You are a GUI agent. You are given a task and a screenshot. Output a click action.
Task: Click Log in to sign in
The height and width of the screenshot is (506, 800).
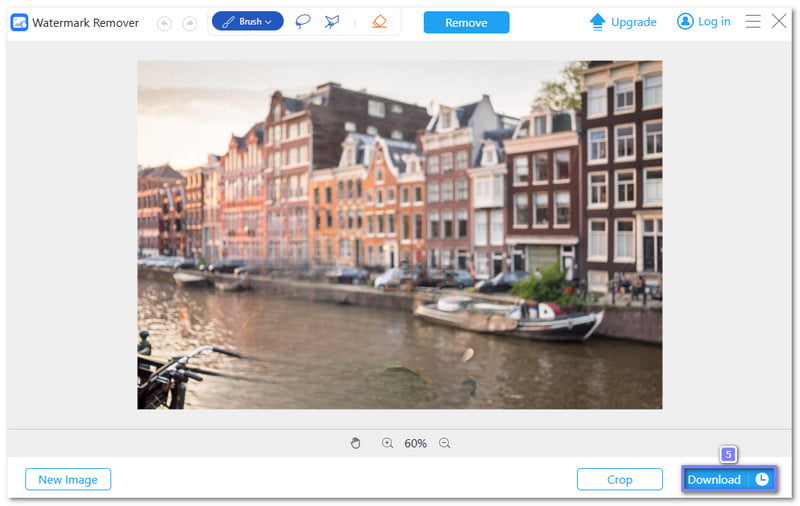703,21
